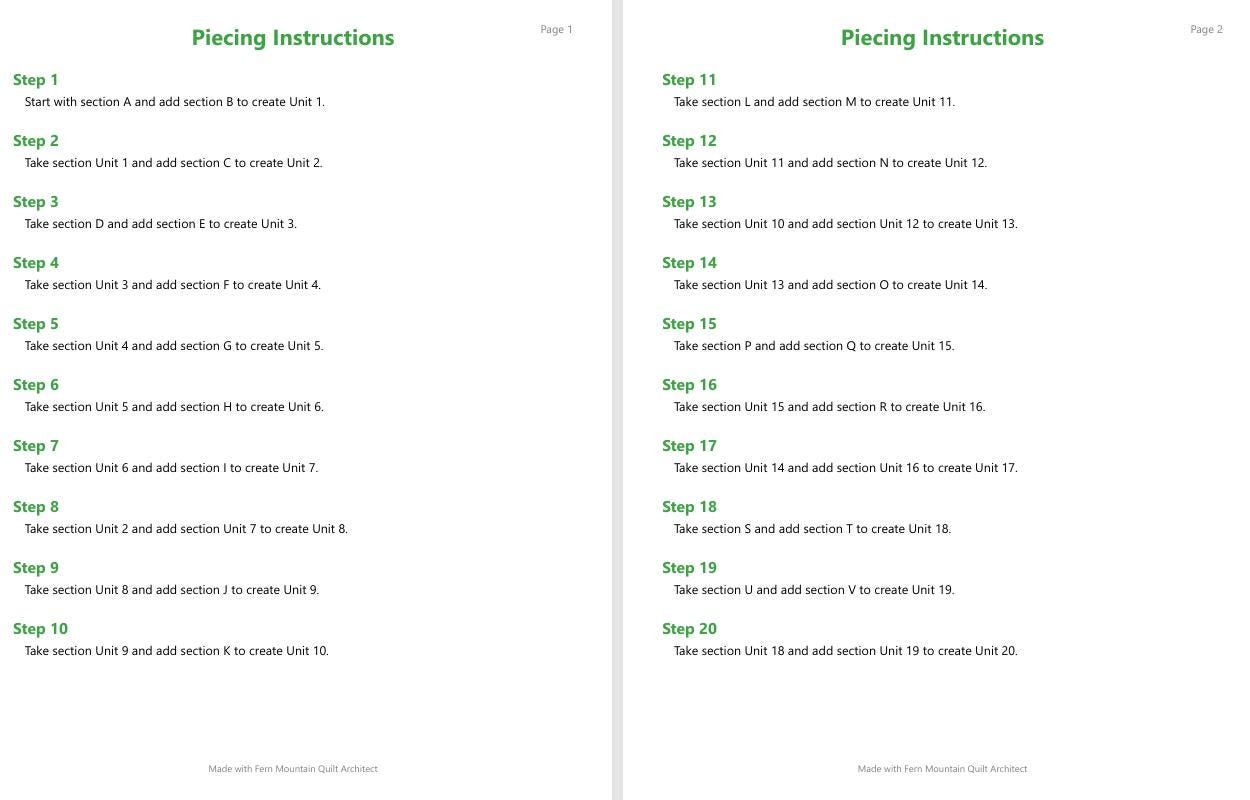Viewport: 1250px width, 800px height.
Task: Select the Step 20 heading
Action: tap(689, 629)
